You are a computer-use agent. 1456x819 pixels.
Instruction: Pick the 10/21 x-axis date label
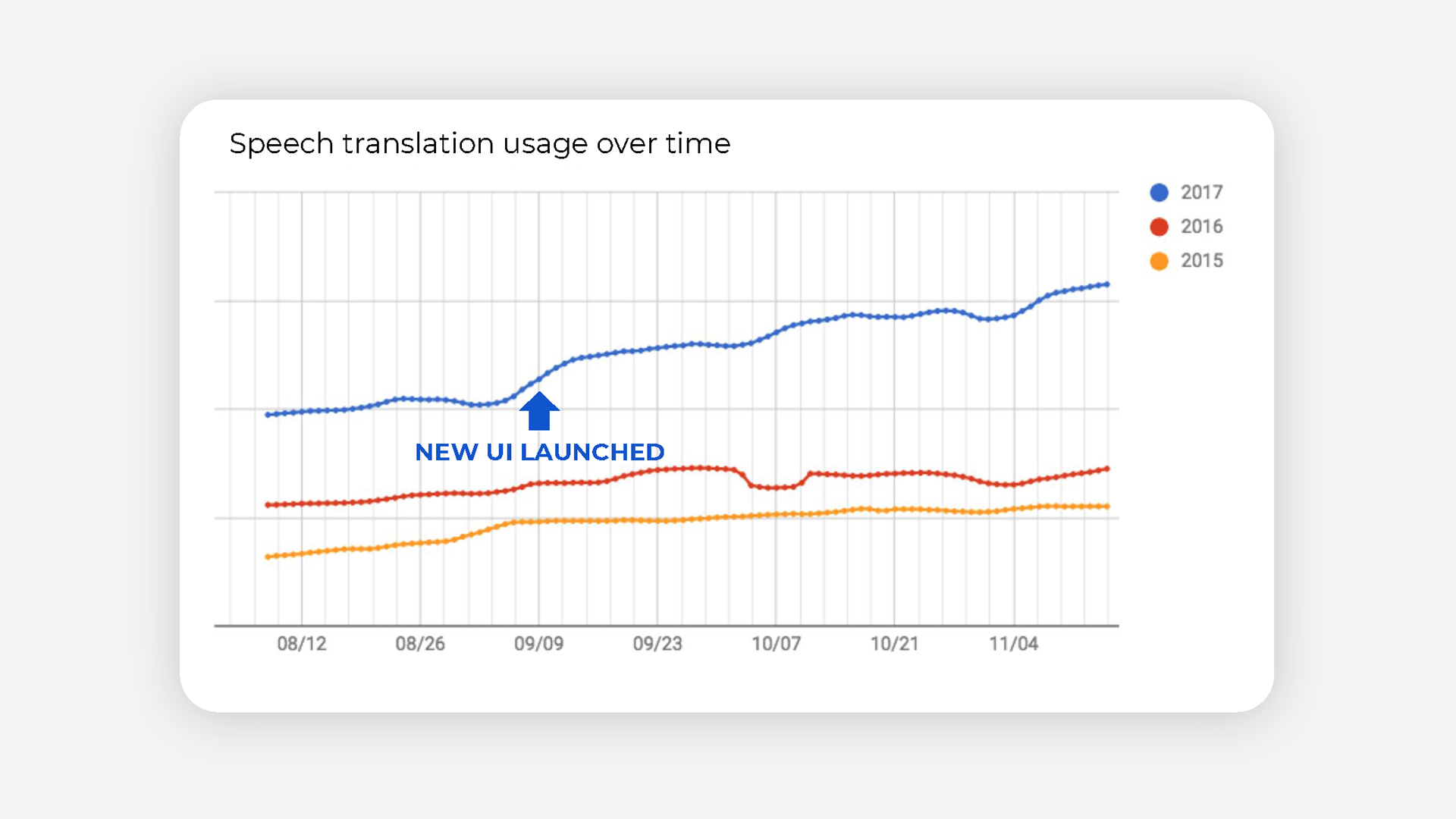pyautogui.click(x=894, y=644)
